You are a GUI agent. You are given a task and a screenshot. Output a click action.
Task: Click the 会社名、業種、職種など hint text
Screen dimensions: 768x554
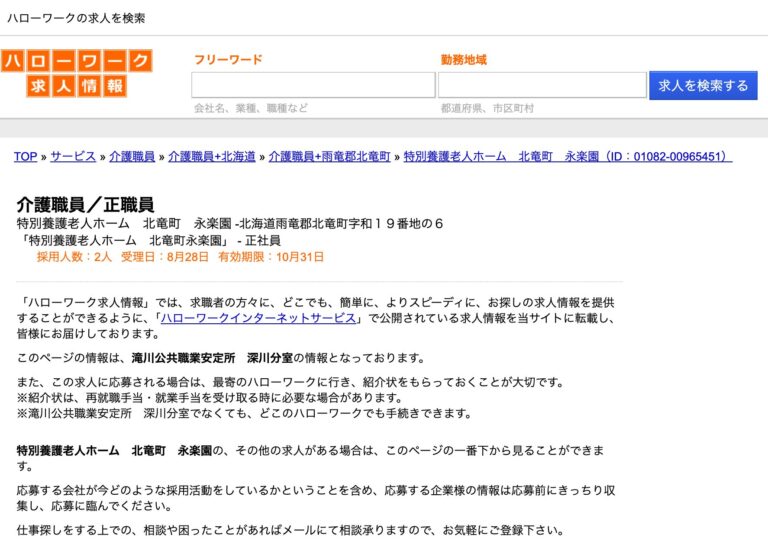[251, 108]
